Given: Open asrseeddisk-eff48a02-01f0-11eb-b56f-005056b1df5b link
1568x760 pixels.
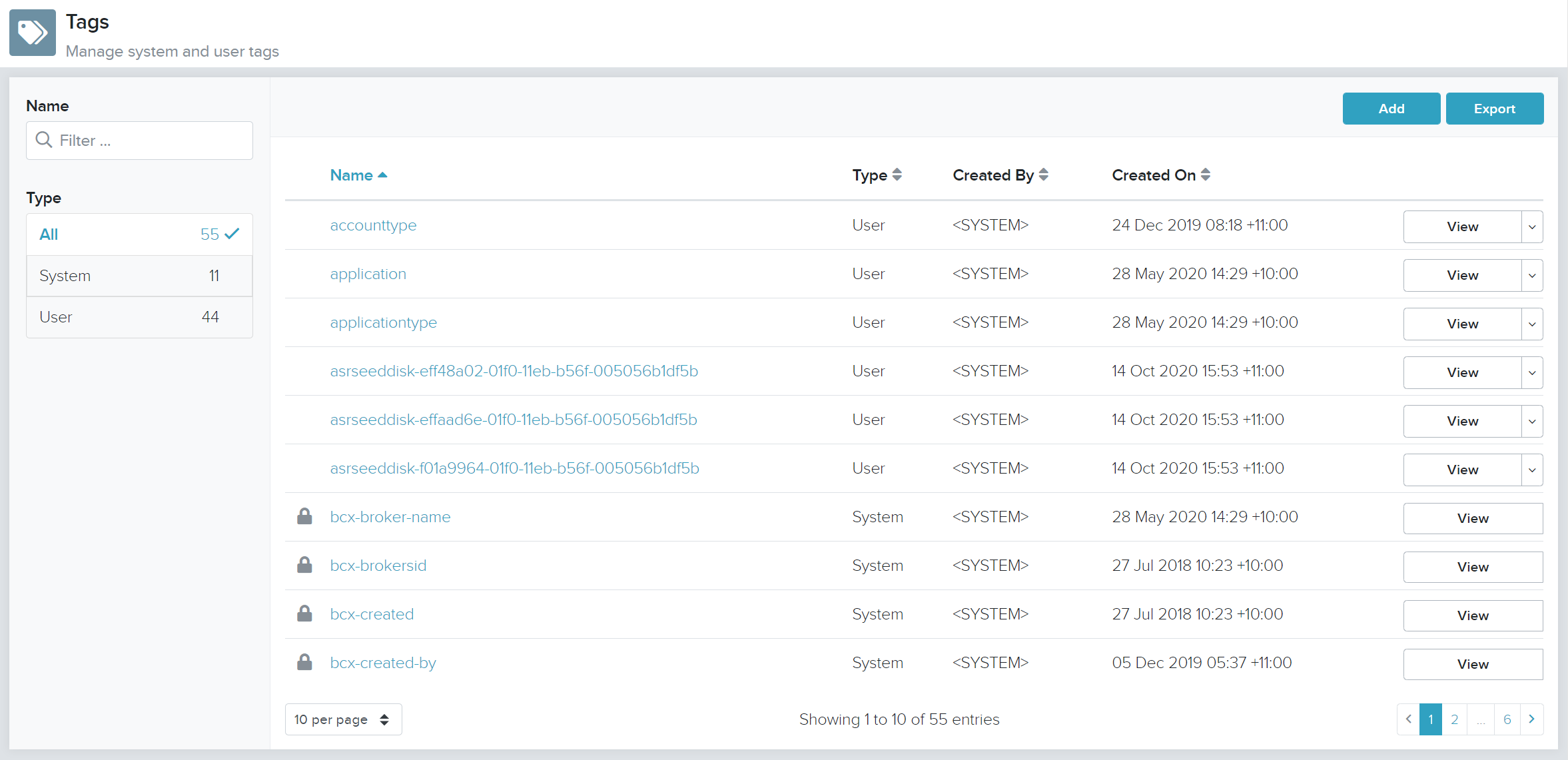Looking at the screenshot, I should [514, 371].
